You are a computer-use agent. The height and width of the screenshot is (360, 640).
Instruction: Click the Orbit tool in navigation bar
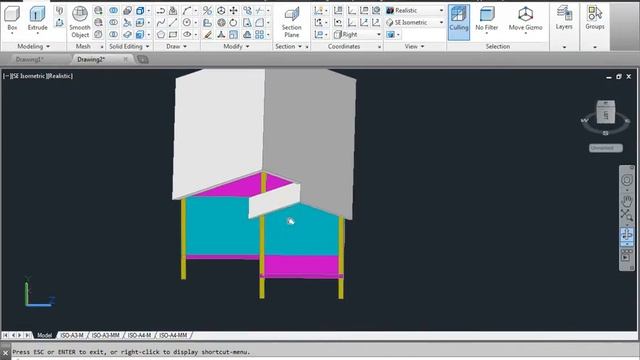[627, 234]
